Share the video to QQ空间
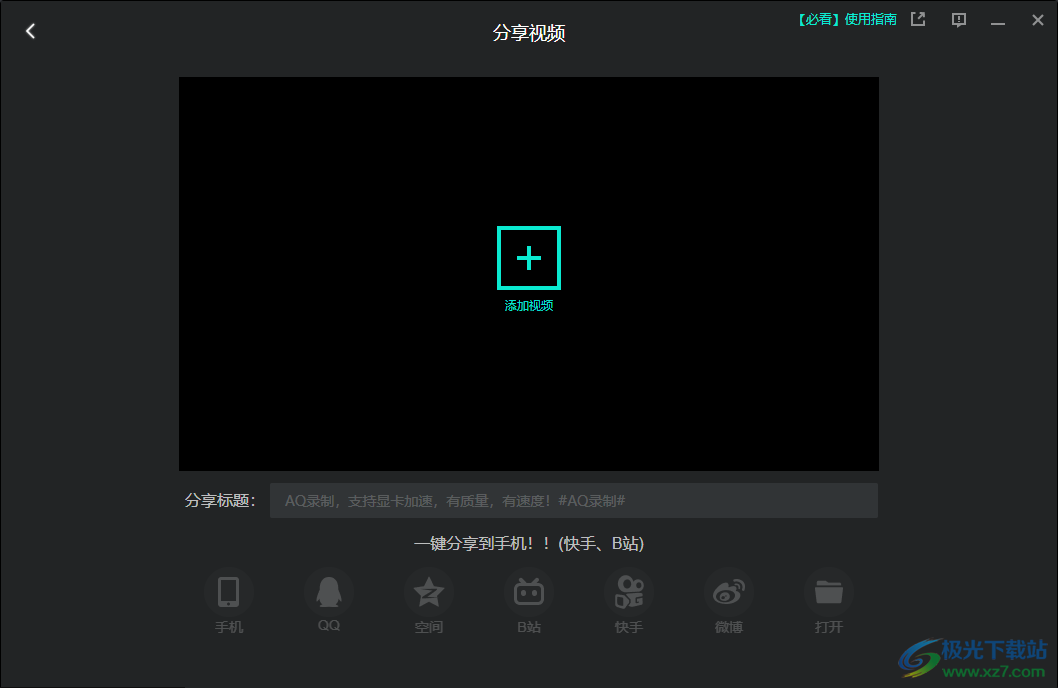Image resolution: width=1058 pixels, height=688 pixels. tap(429, 590)
